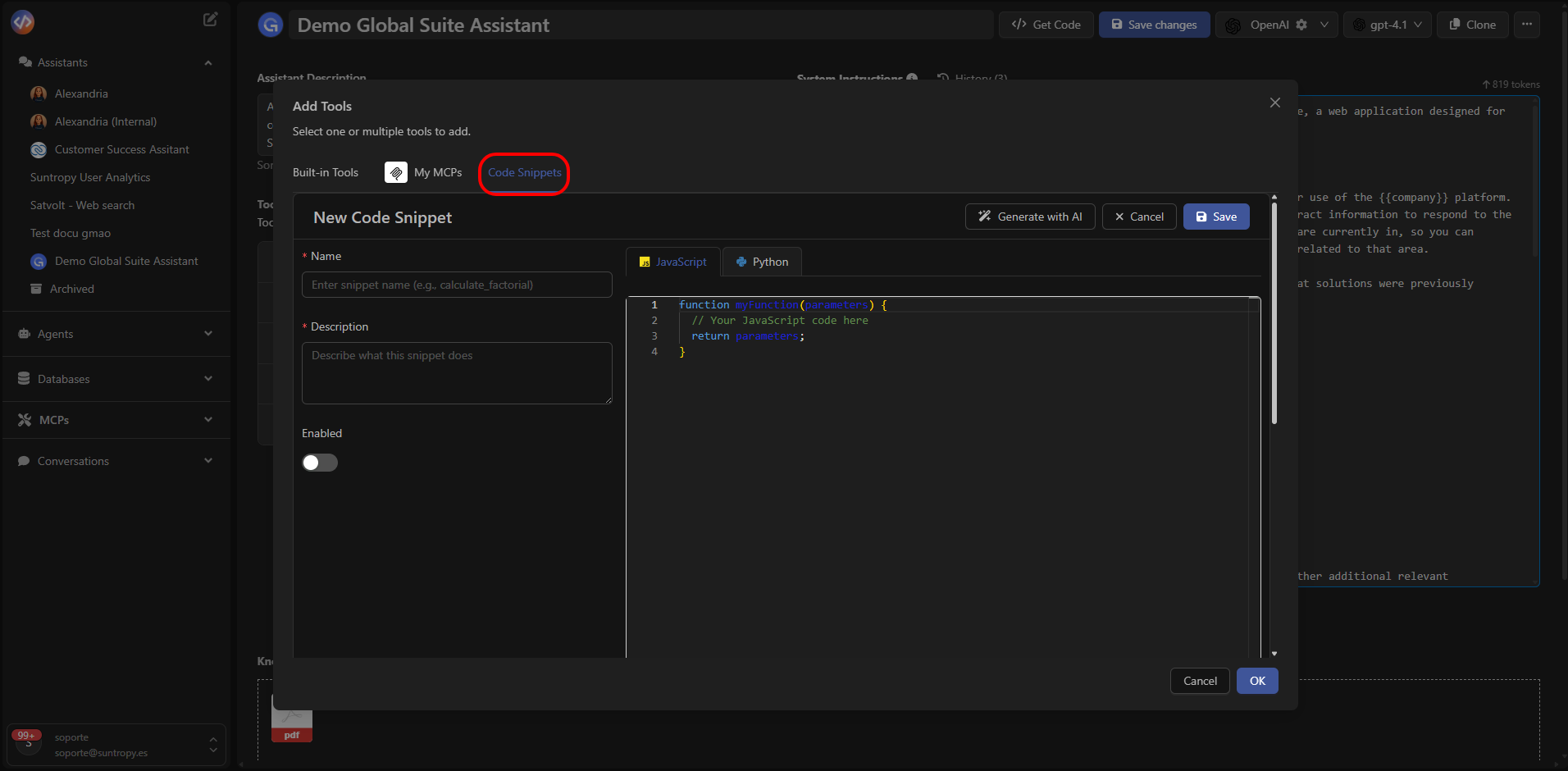This screenshot has height=771, width=1568.
Task: Select the Customer Success Assitant icon
Action: pos(38,149)
